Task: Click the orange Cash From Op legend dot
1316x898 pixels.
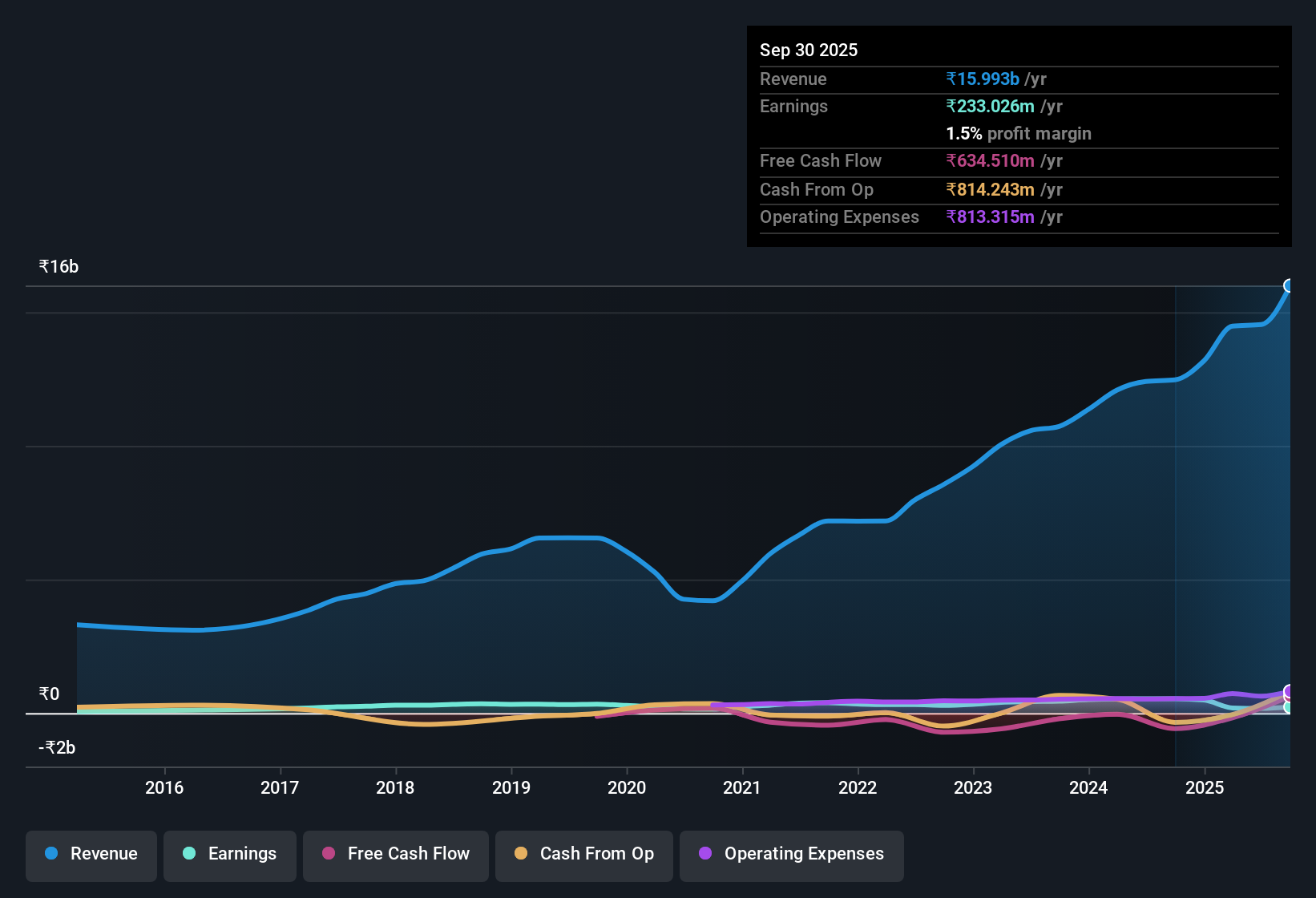Action: (x=521, y=853)
